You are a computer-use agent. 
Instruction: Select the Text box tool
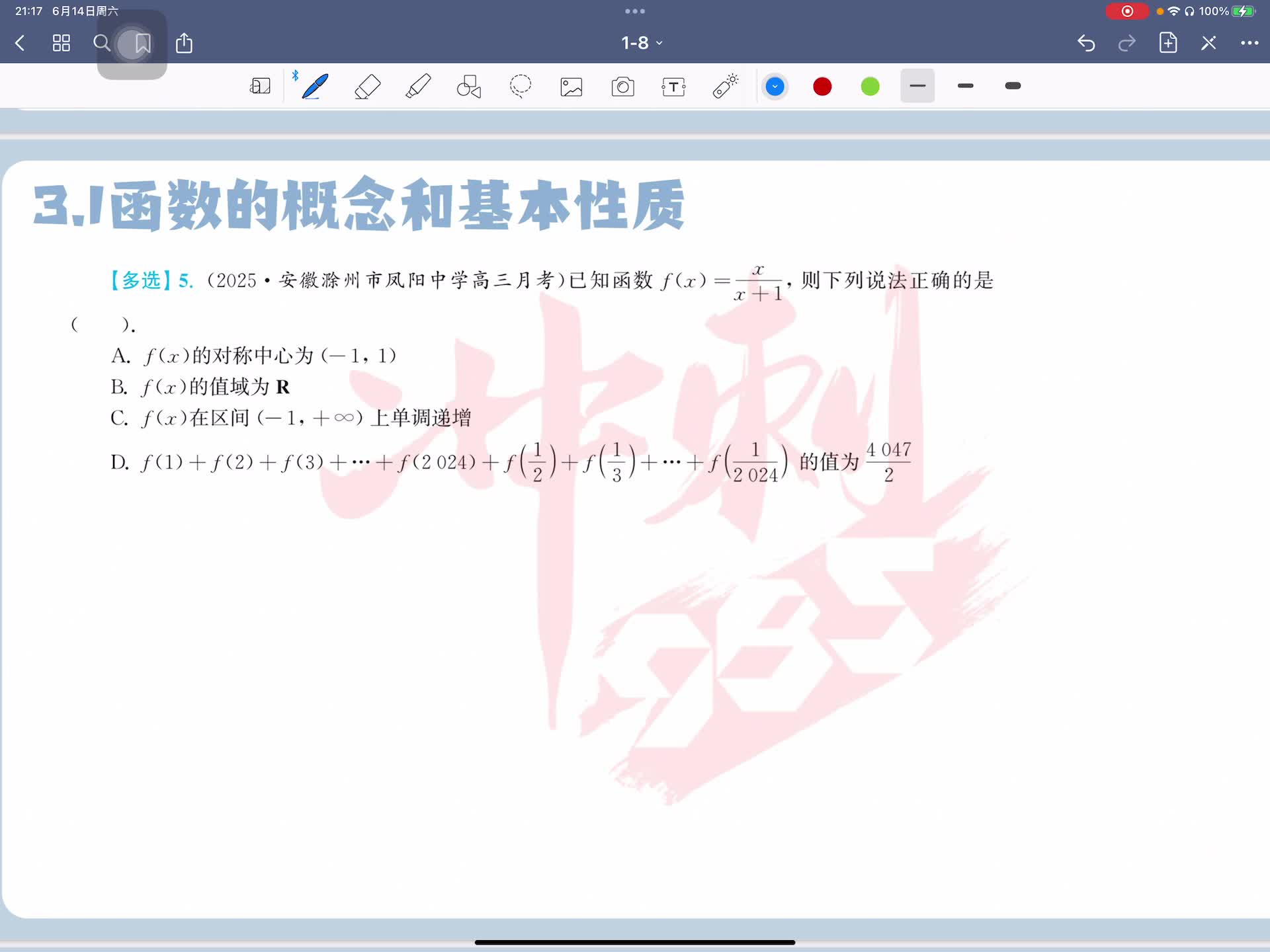click(673, 87)
